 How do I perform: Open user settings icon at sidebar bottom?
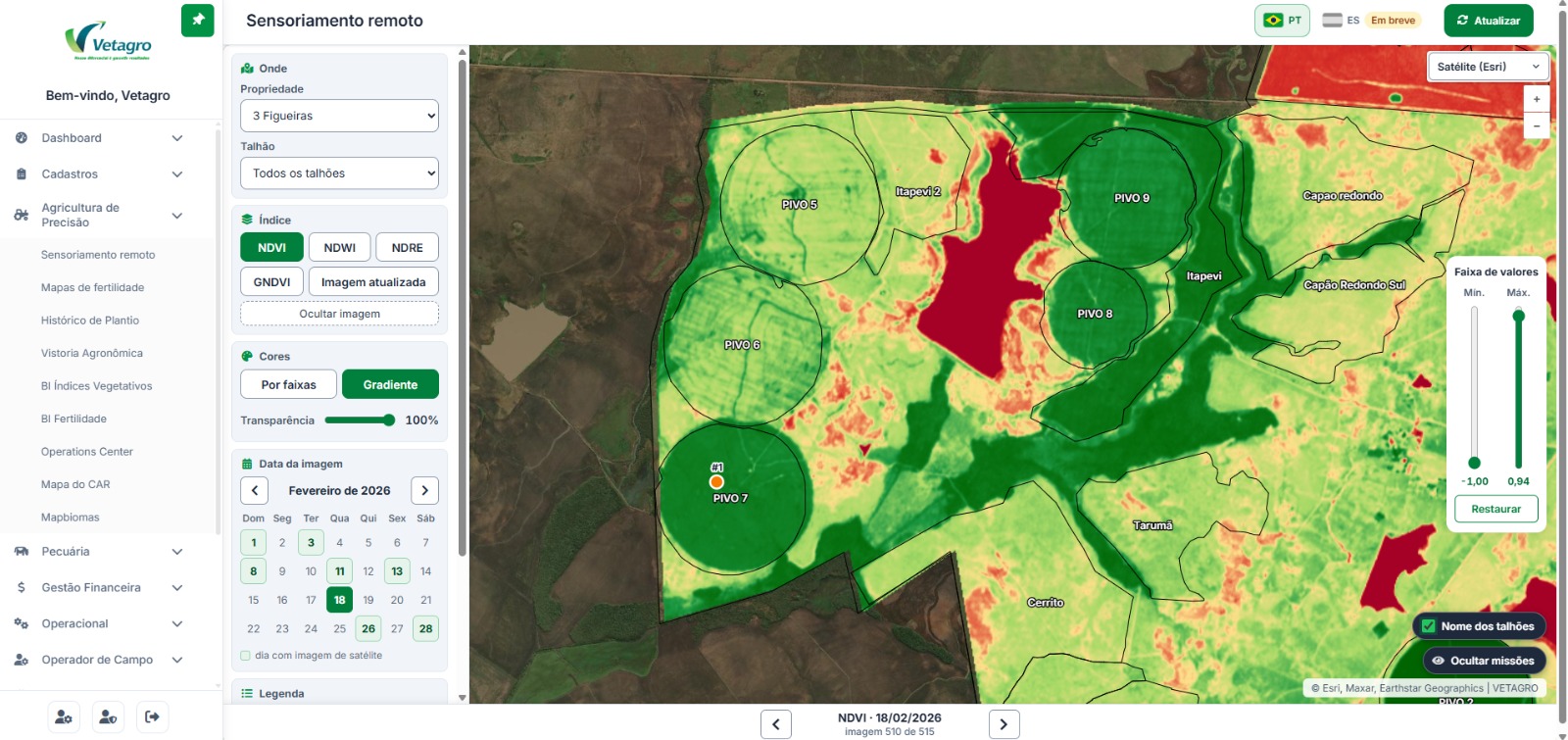pos(64,717)
